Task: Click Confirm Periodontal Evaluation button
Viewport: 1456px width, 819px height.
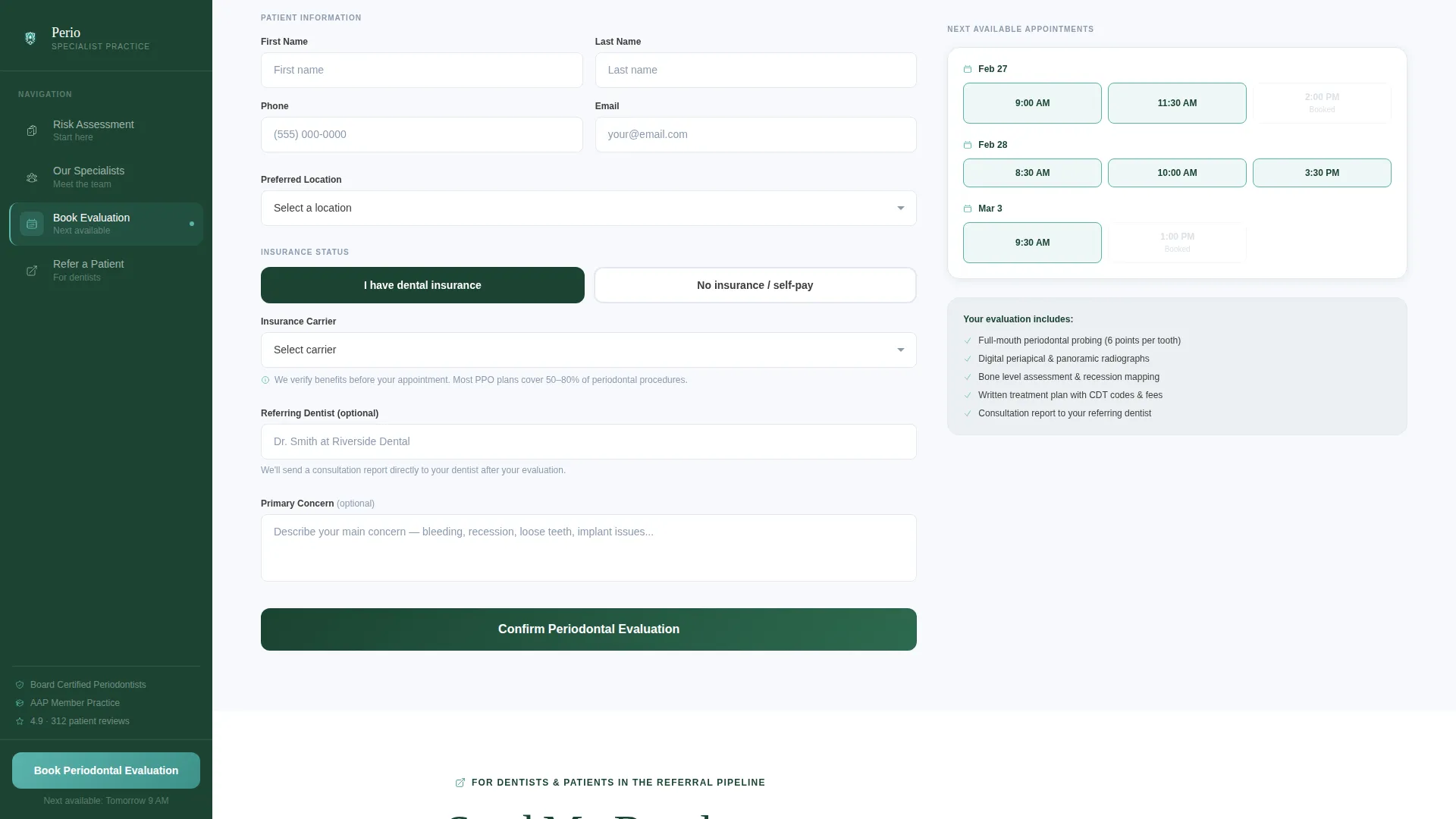Action: click(x=588, y=629)
